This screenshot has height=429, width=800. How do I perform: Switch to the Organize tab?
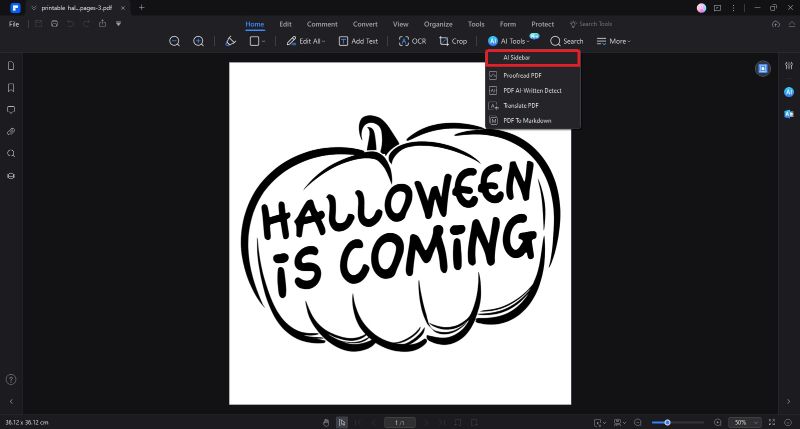pos(438,24)
